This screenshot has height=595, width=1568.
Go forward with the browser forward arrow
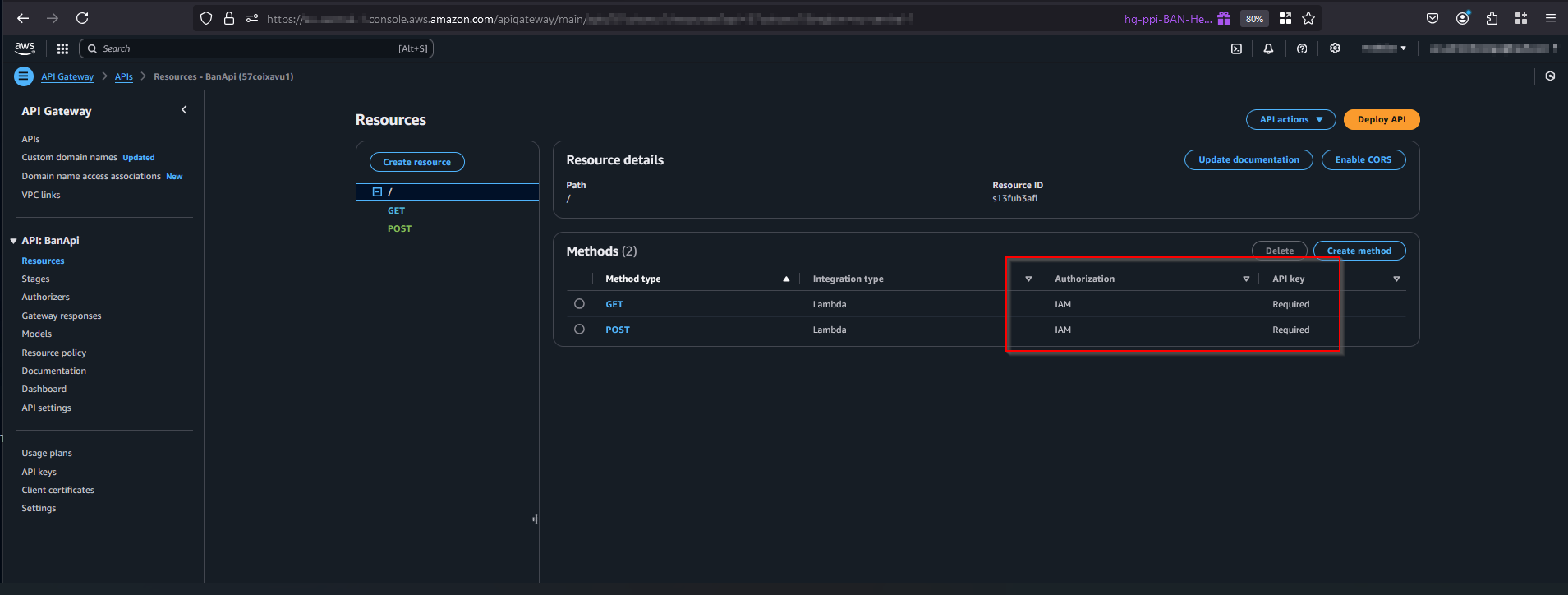click(53, 18)
